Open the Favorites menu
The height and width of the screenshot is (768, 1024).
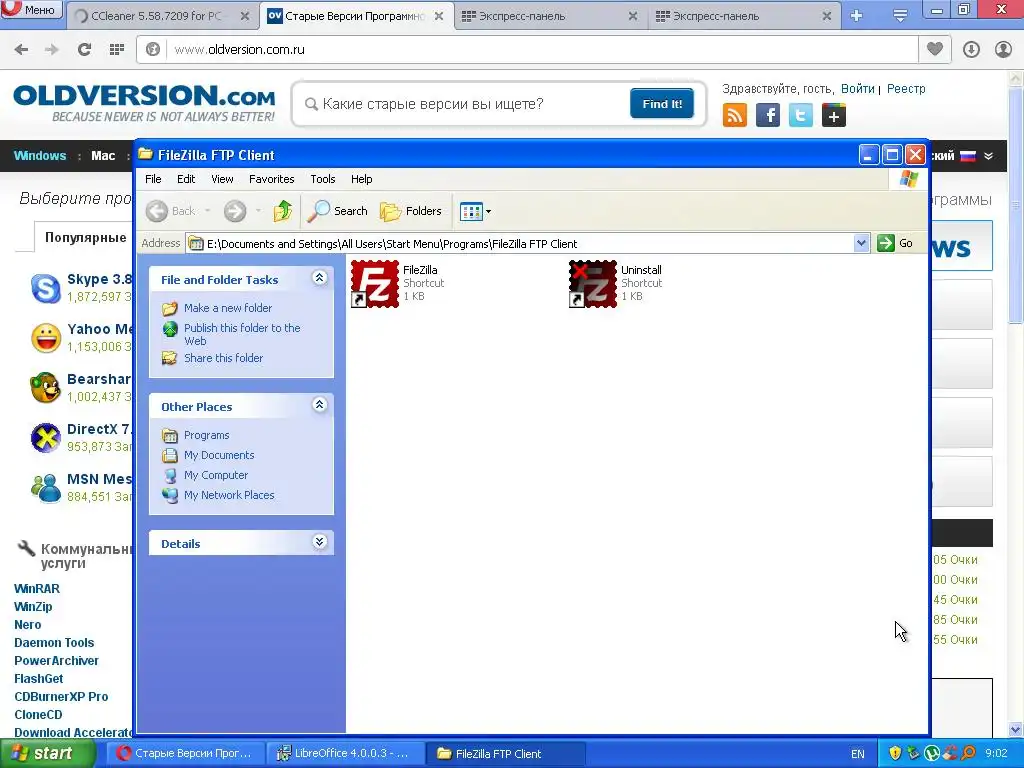272,179
